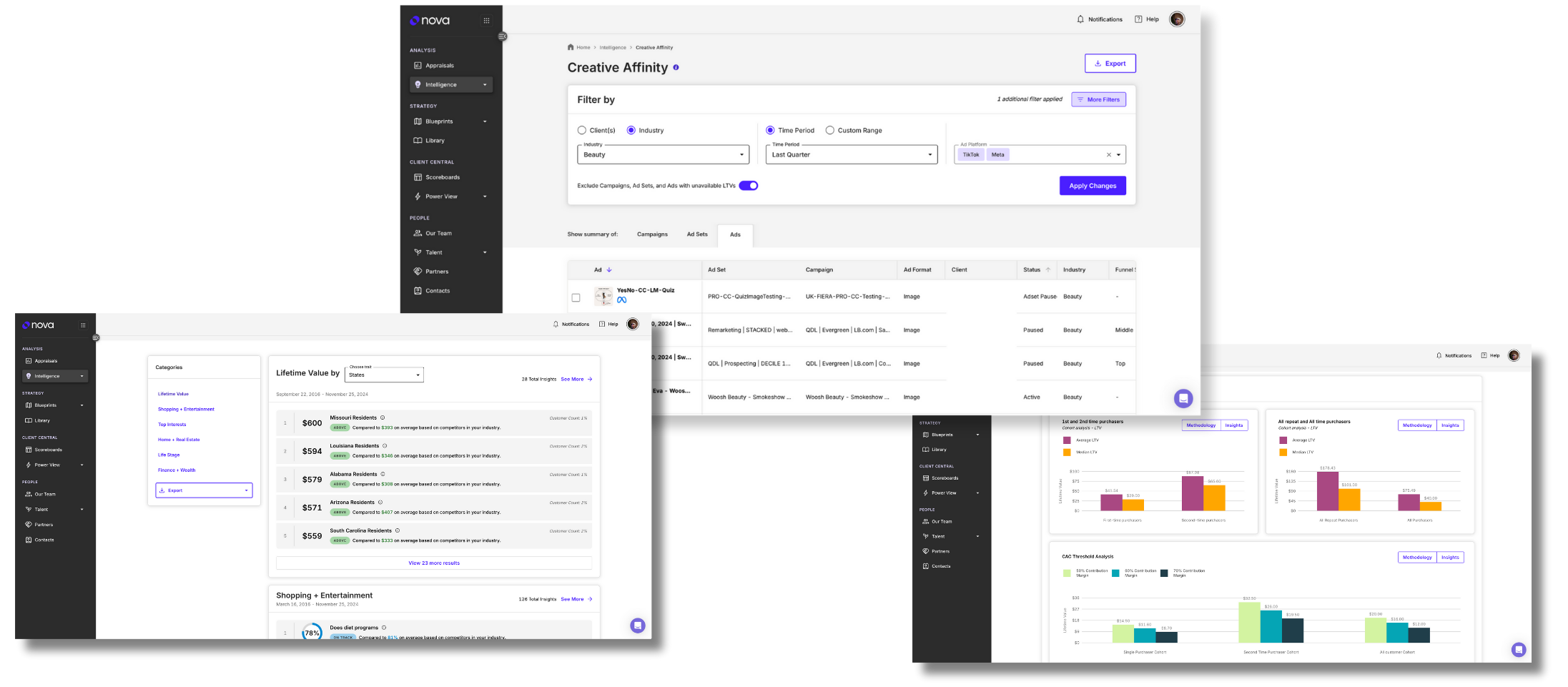Tick the checkbox for the YesNo-CC-LM-Quiz row

coord(576,297)
